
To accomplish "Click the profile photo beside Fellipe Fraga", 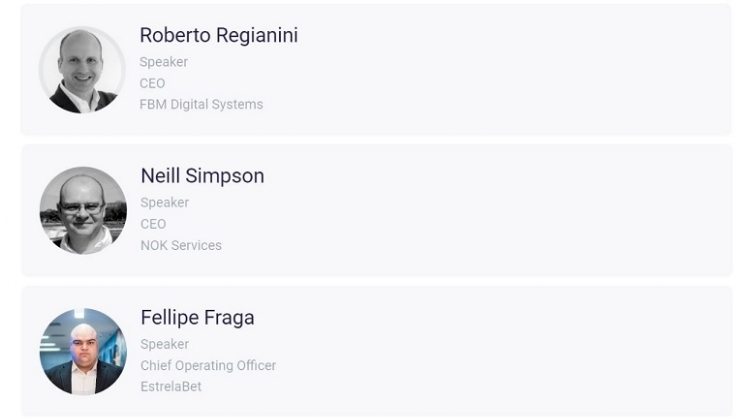I will click(83, 351).
